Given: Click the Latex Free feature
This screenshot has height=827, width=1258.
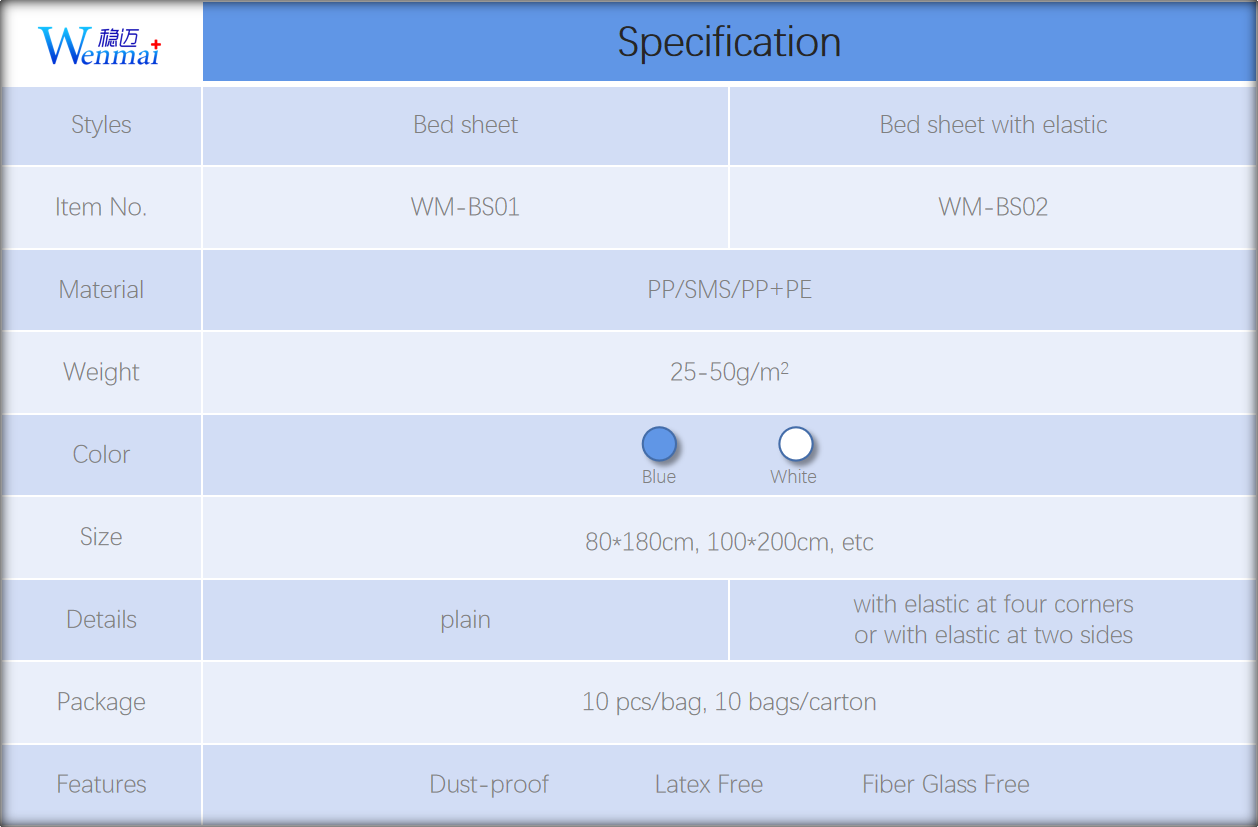Looking at the screenshot, I should click(709, 785).
